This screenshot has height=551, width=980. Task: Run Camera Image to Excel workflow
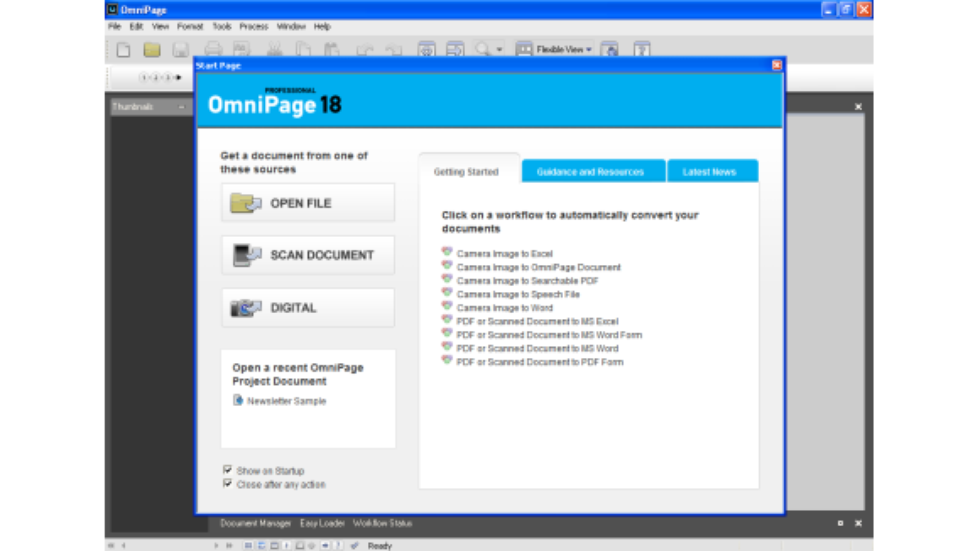[x=504, y=254]
